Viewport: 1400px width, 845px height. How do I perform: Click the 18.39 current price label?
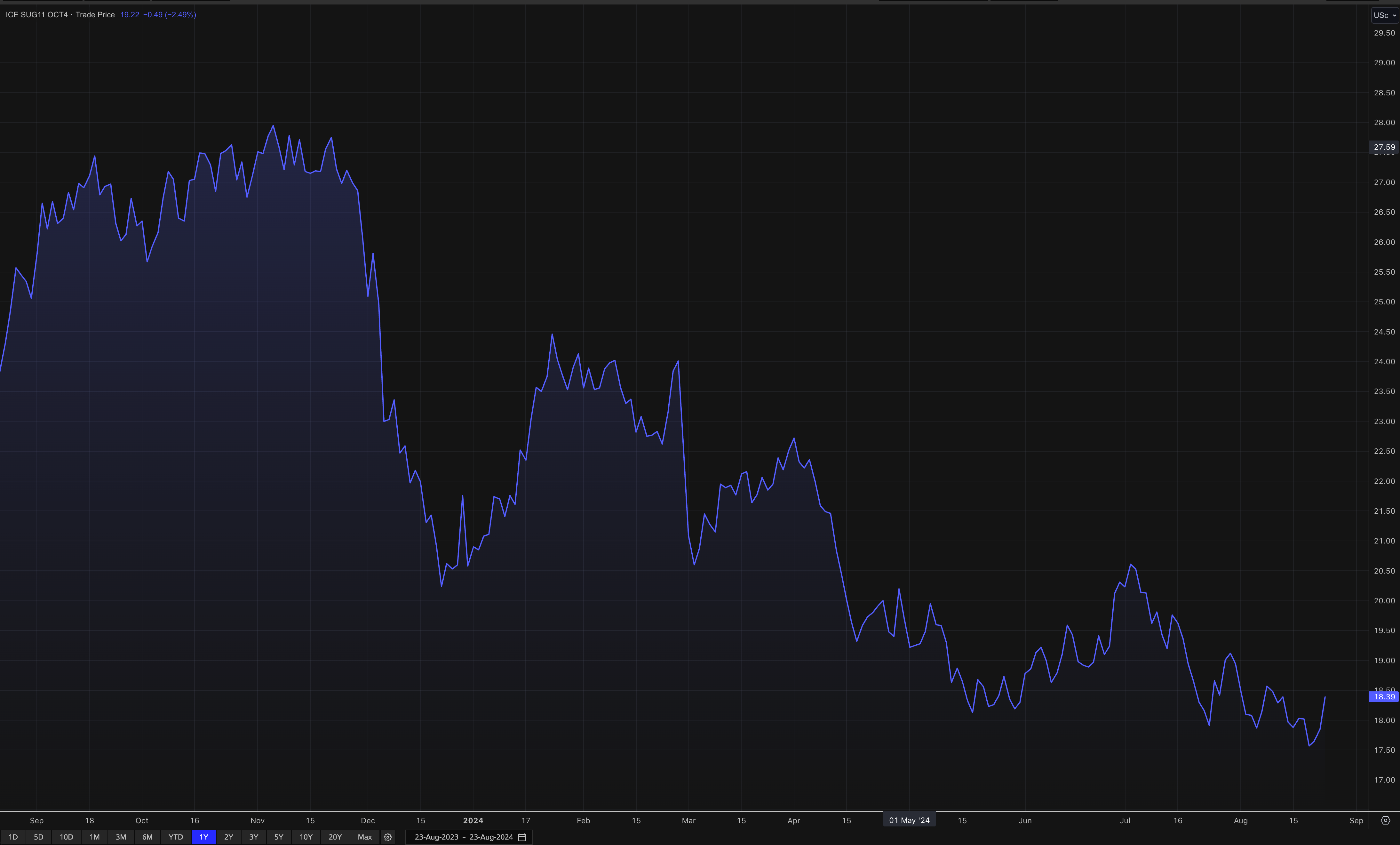1384,697
